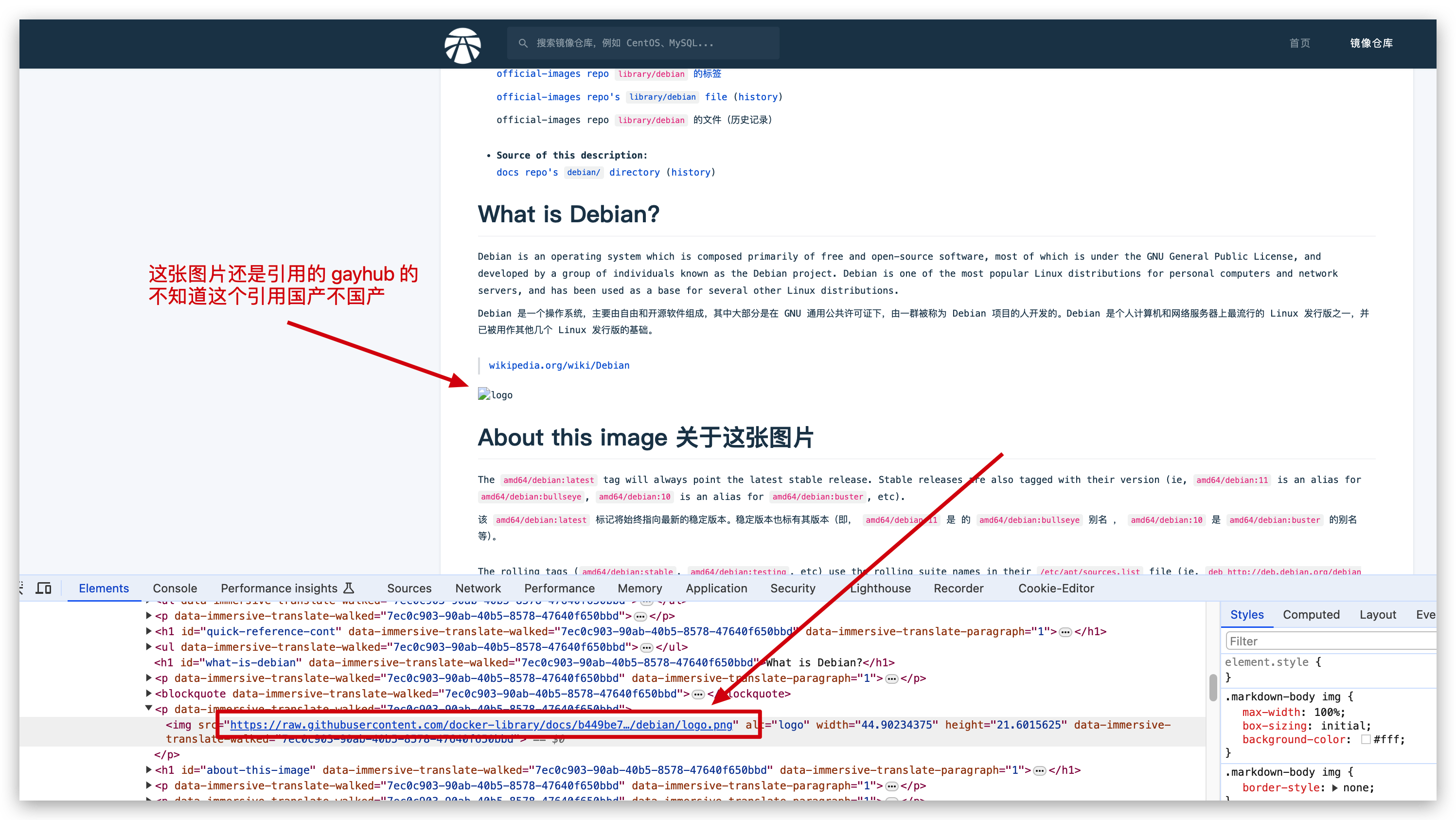Switch to the Elements tab
This screenshot has width=1456, height=820.
(104, 588)
